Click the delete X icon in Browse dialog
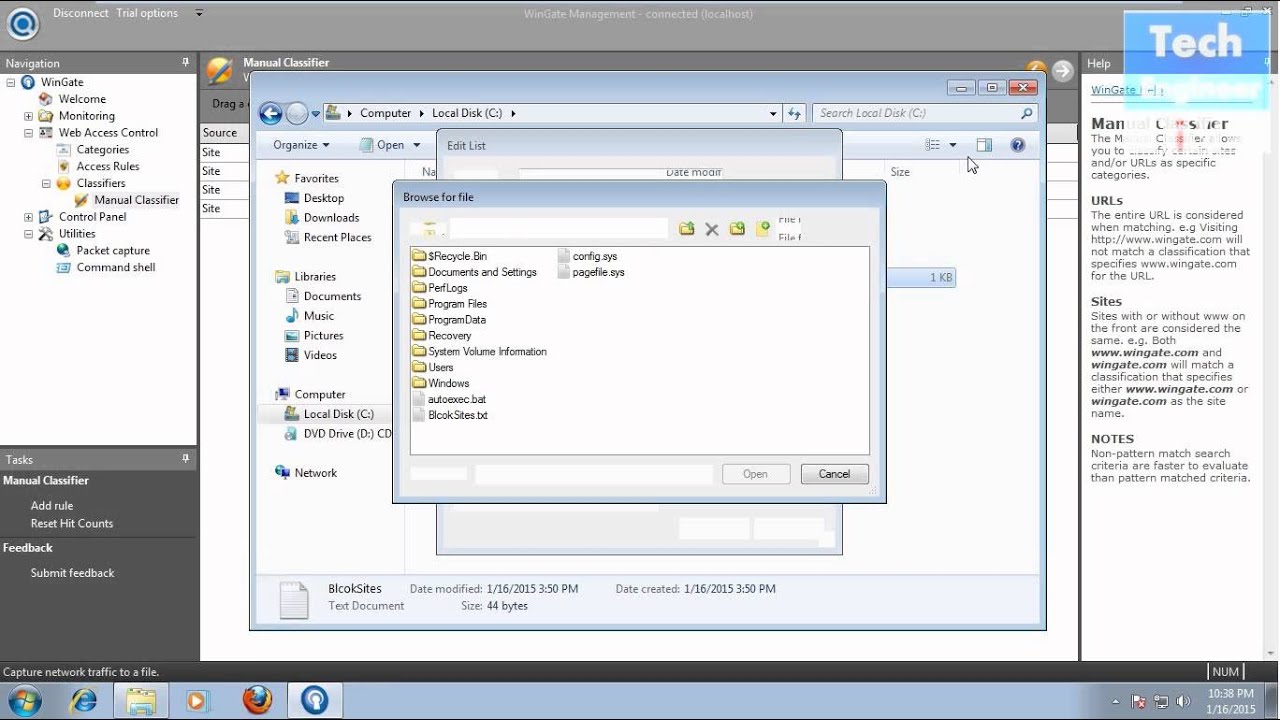 (712, 229)
